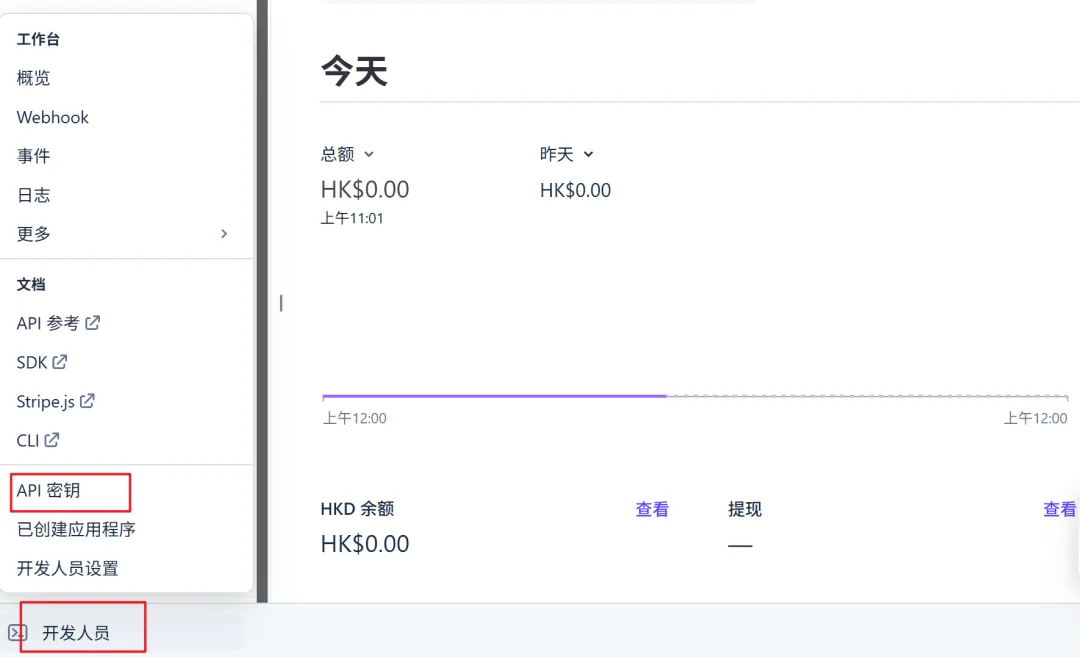The width and height of the screenshot is (1080, 657).
Task: Click 查看 link for 提现
Action: point(1059,509)
